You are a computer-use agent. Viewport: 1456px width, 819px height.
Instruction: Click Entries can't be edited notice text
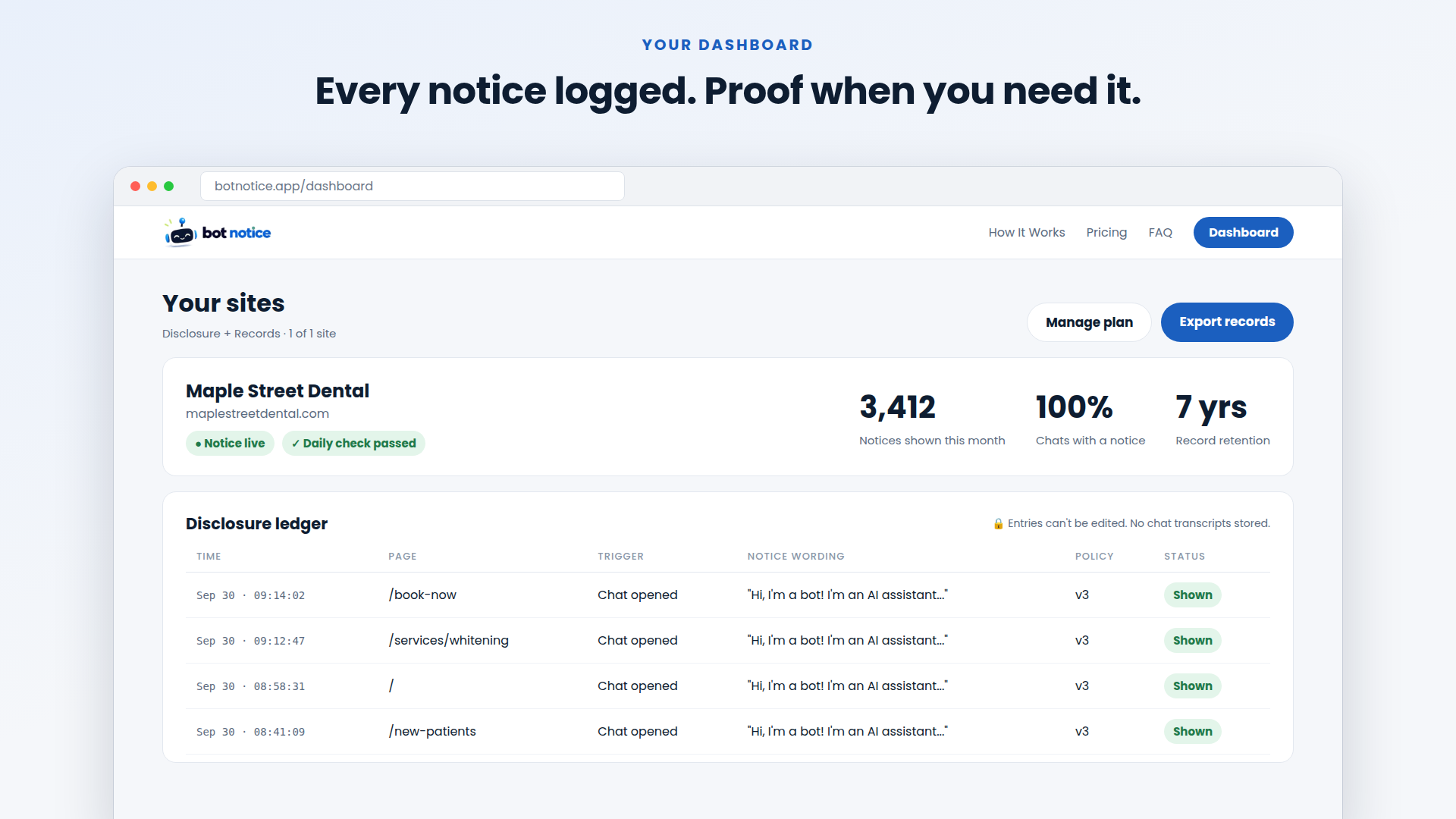[1138, 524]
